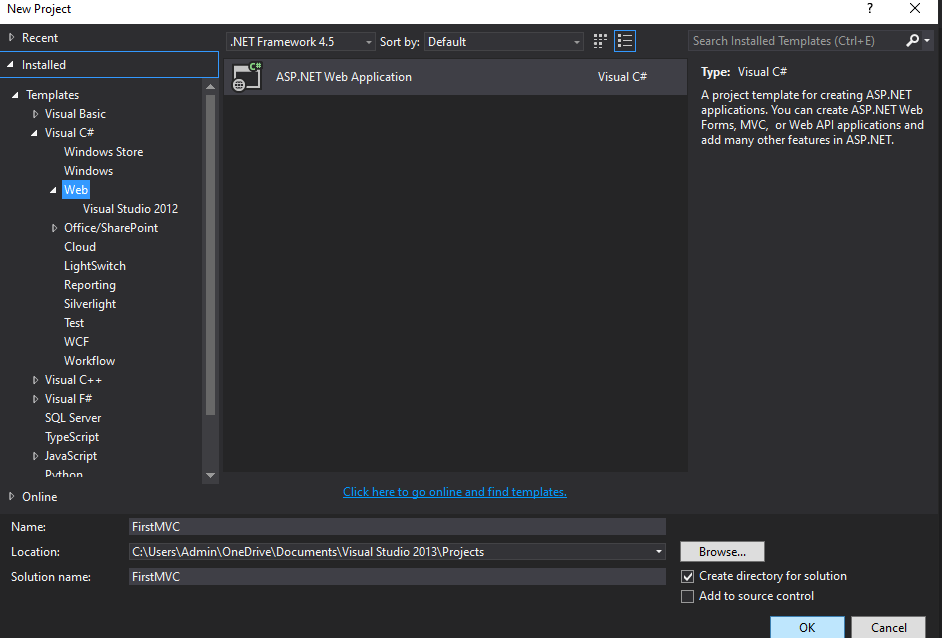Select the Test template category
The image size is (942, 638).
click(x=74, y=323)
